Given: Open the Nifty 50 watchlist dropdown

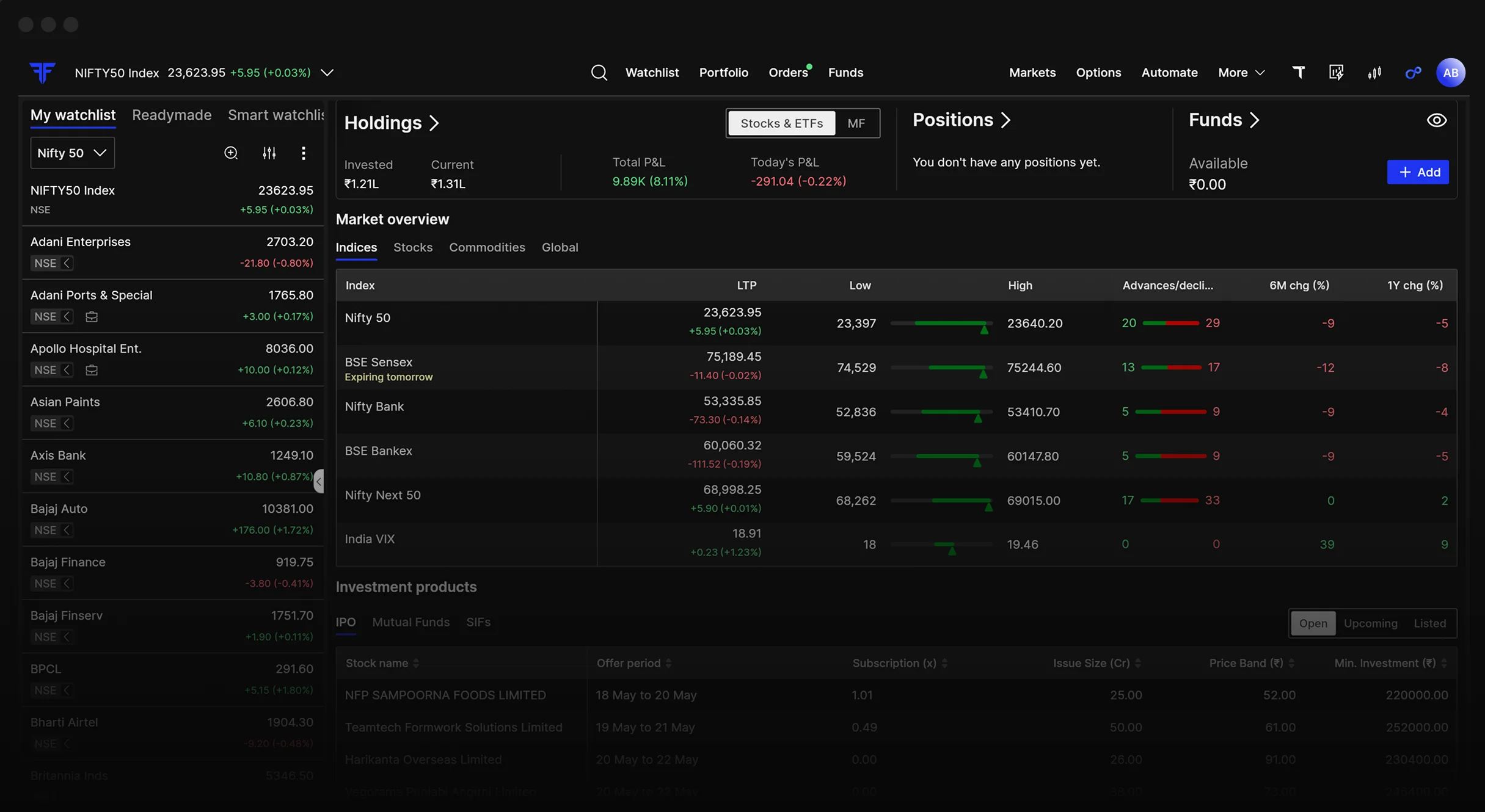Looking at the screenshot, I should [73, 153].
